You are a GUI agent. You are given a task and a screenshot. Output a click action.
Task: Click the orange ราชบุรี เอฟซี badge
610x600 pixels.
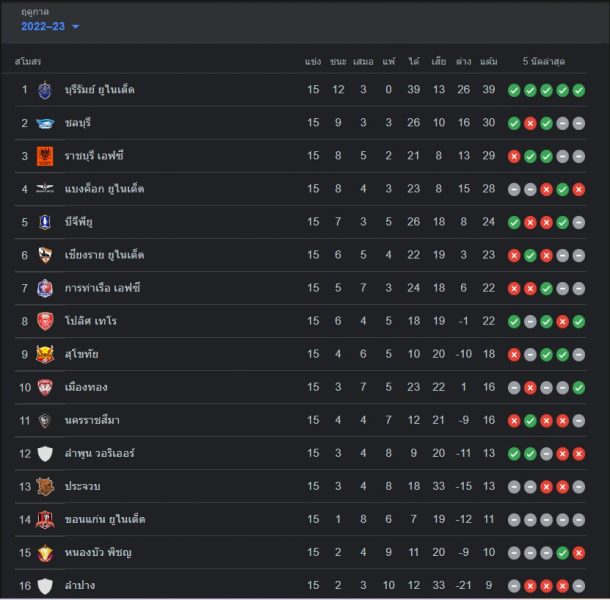(45, 156)
